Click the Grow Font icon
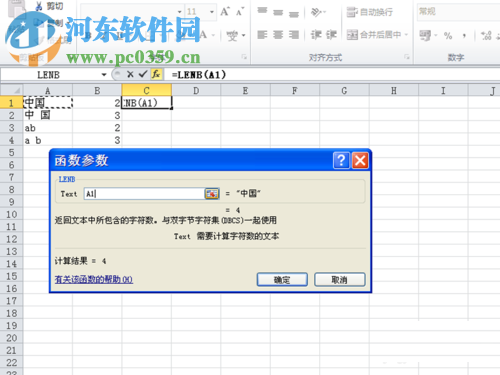This screenshot has width=500, height=375. [x=225, y=12]
